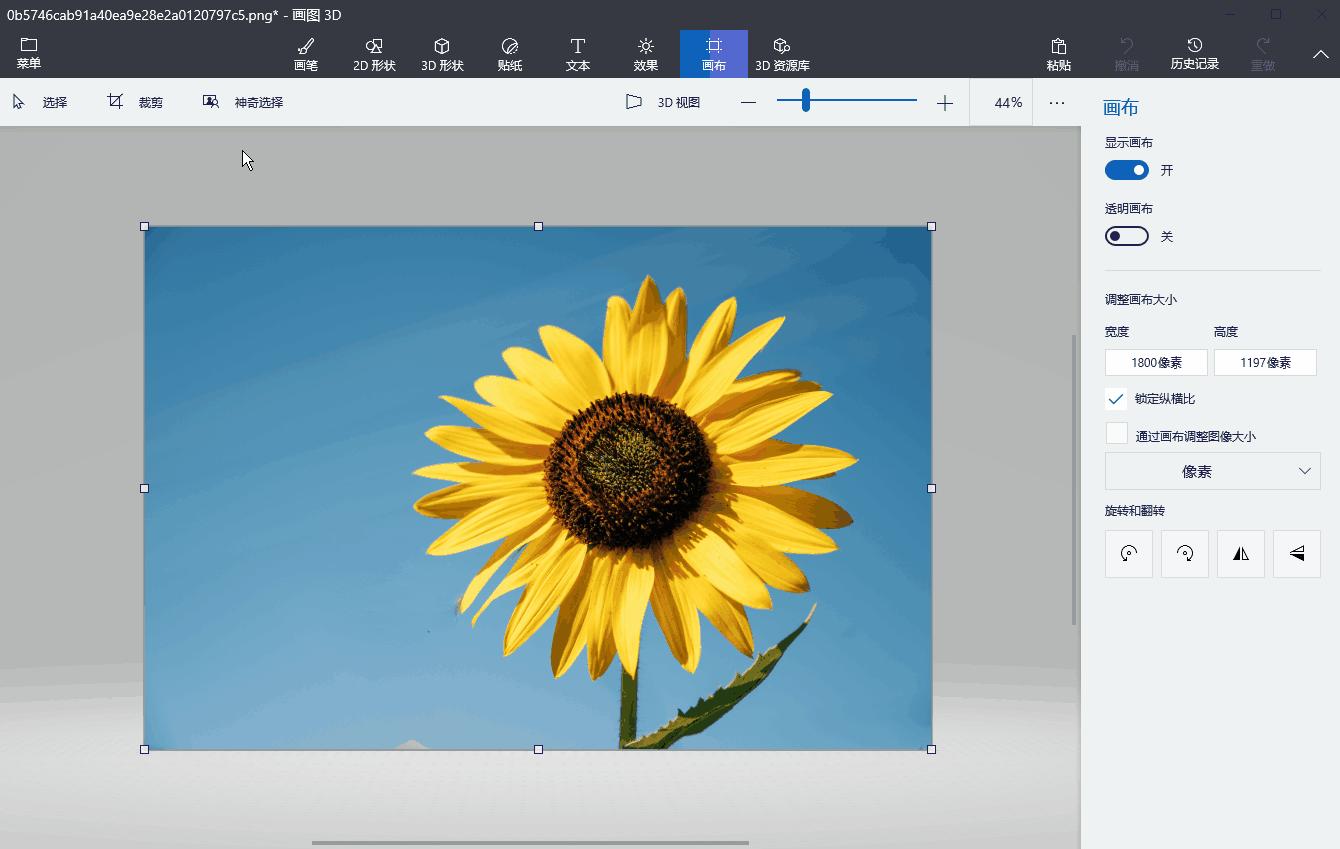Toggle the 透明画布 transparent canvas switch
The width and height of the screenshot is (1340, 849).
(1127, 236)
